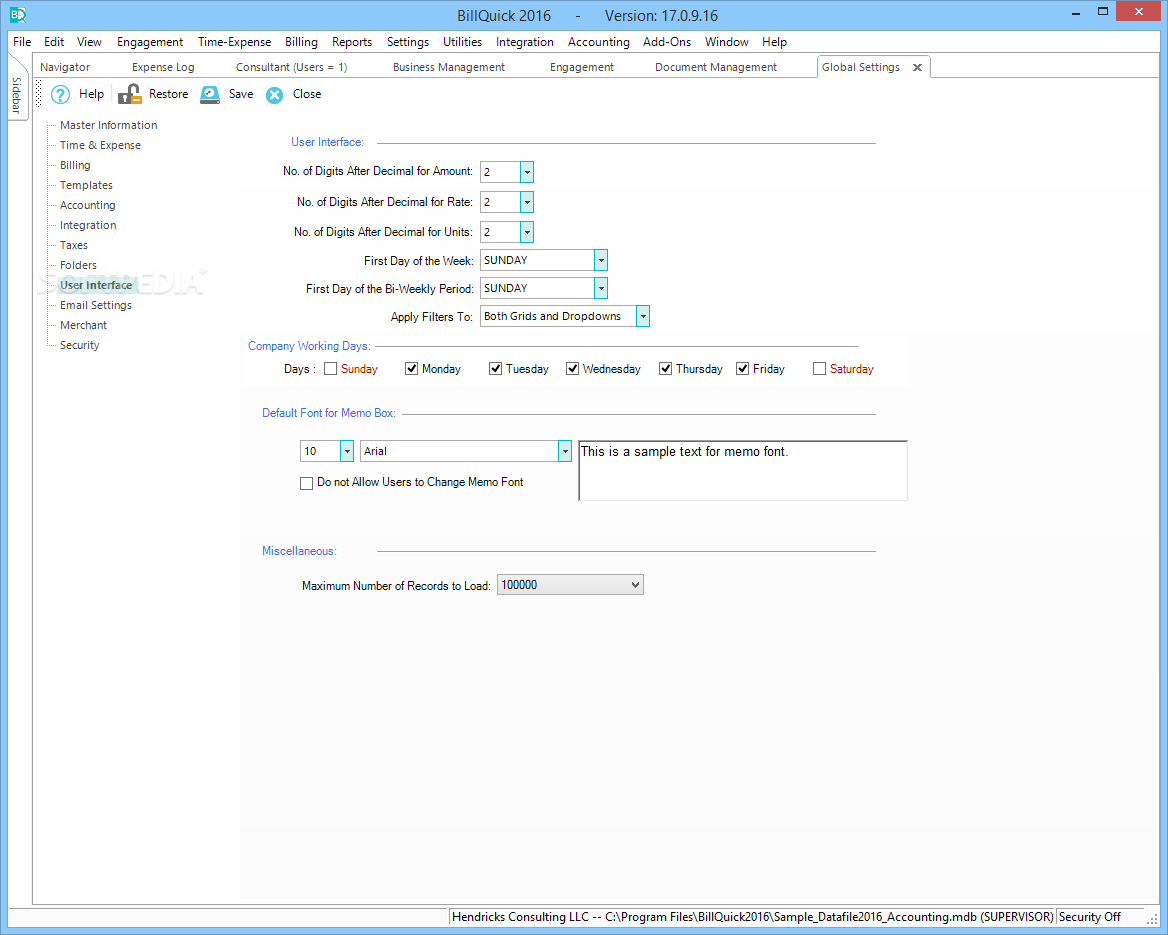1168x935 pixels.
Task: Switch to Consultant (Users = 1) tab
Action: pyautogui.click(x=291, y=67)
